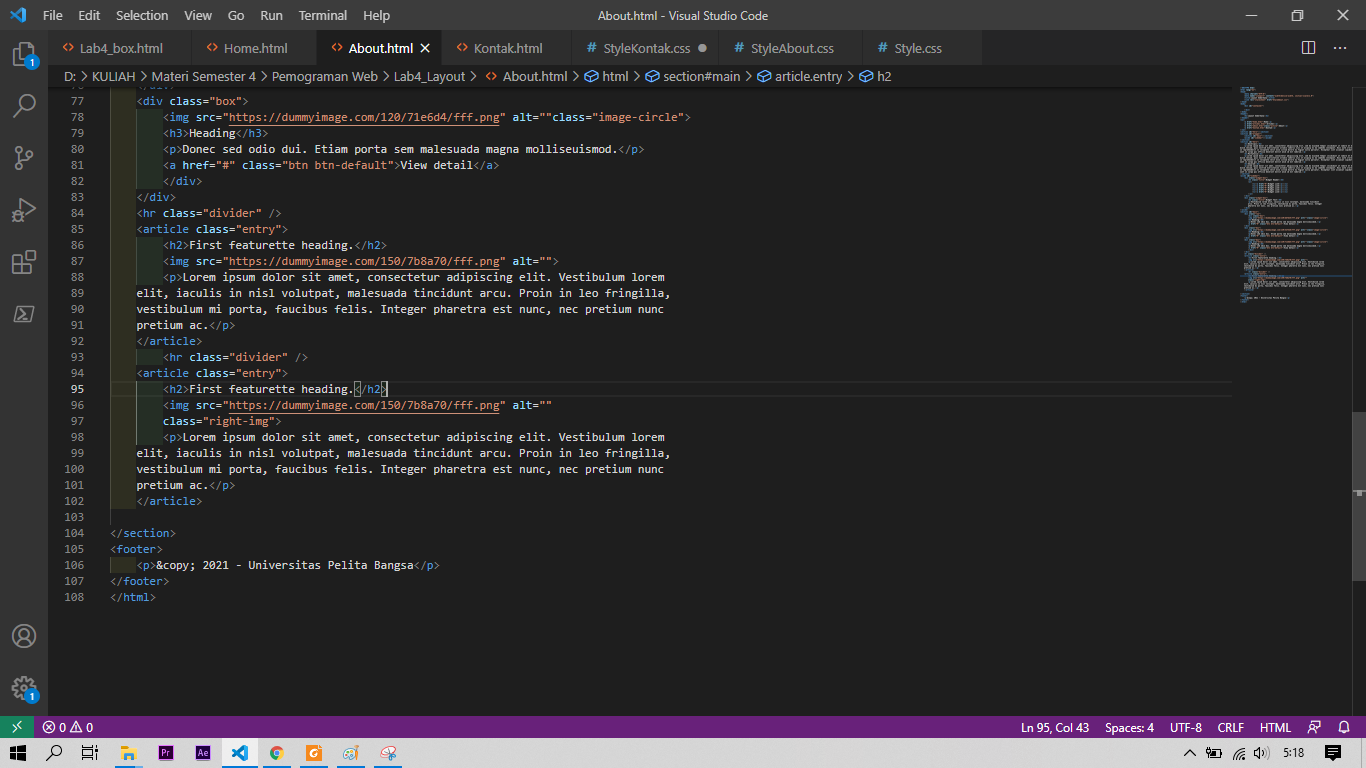Click the Ln 95, Col 43 indicator
Image resolution: width=1366 pixels, height=768 pixels.
click(x=1054, y=727)
